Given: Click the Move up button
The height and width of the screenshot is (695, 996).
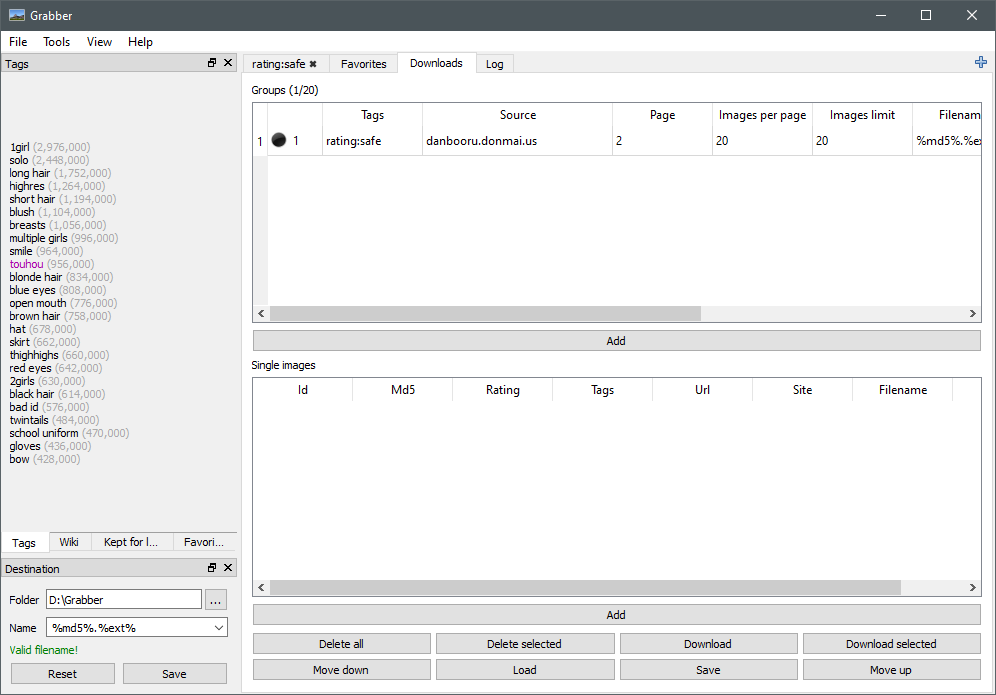Looking at the screenshot, I should 892,670.
